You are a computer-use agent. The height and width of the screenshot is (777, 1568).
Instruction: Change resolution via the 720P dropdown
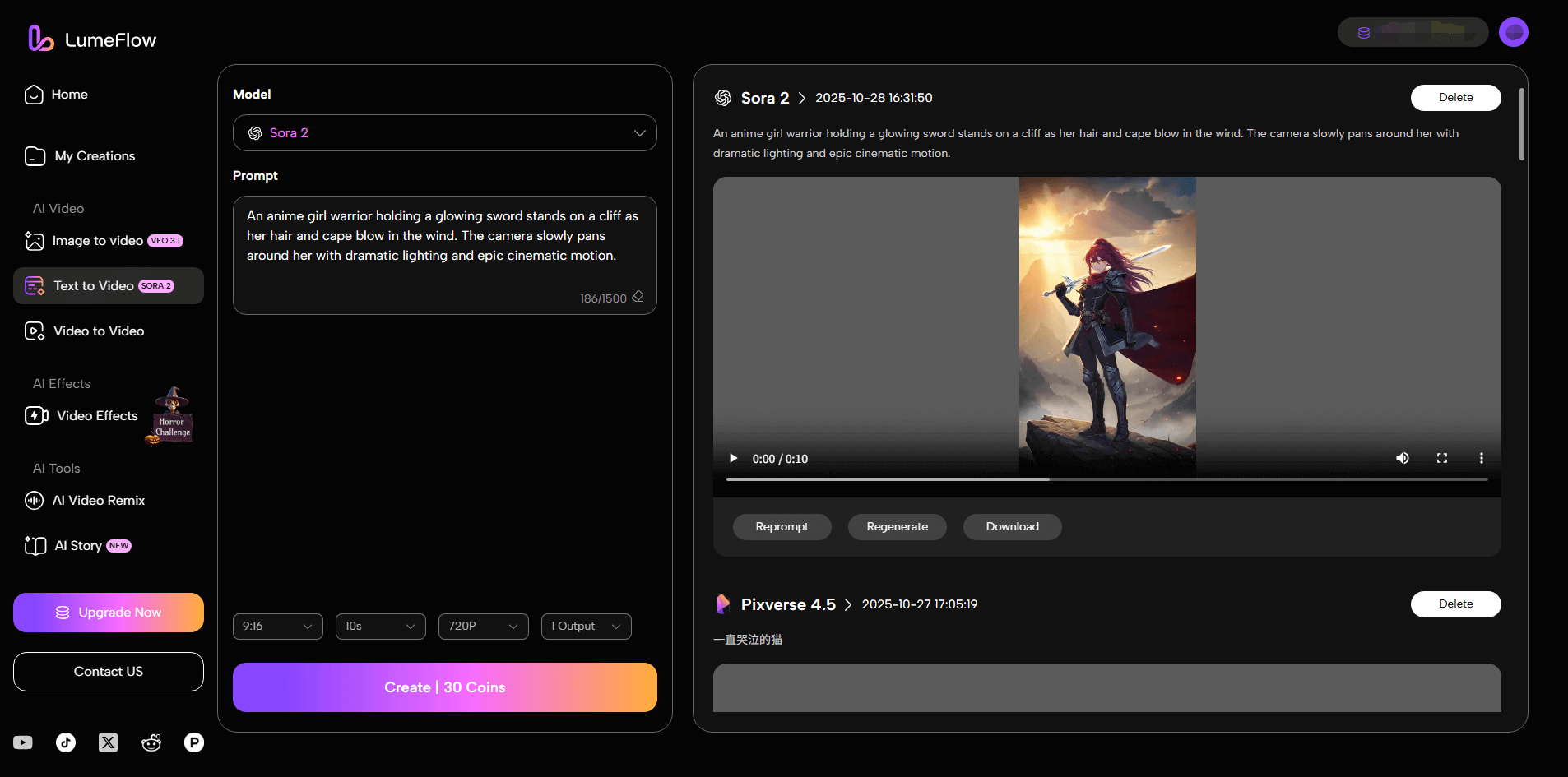[483, 626]
